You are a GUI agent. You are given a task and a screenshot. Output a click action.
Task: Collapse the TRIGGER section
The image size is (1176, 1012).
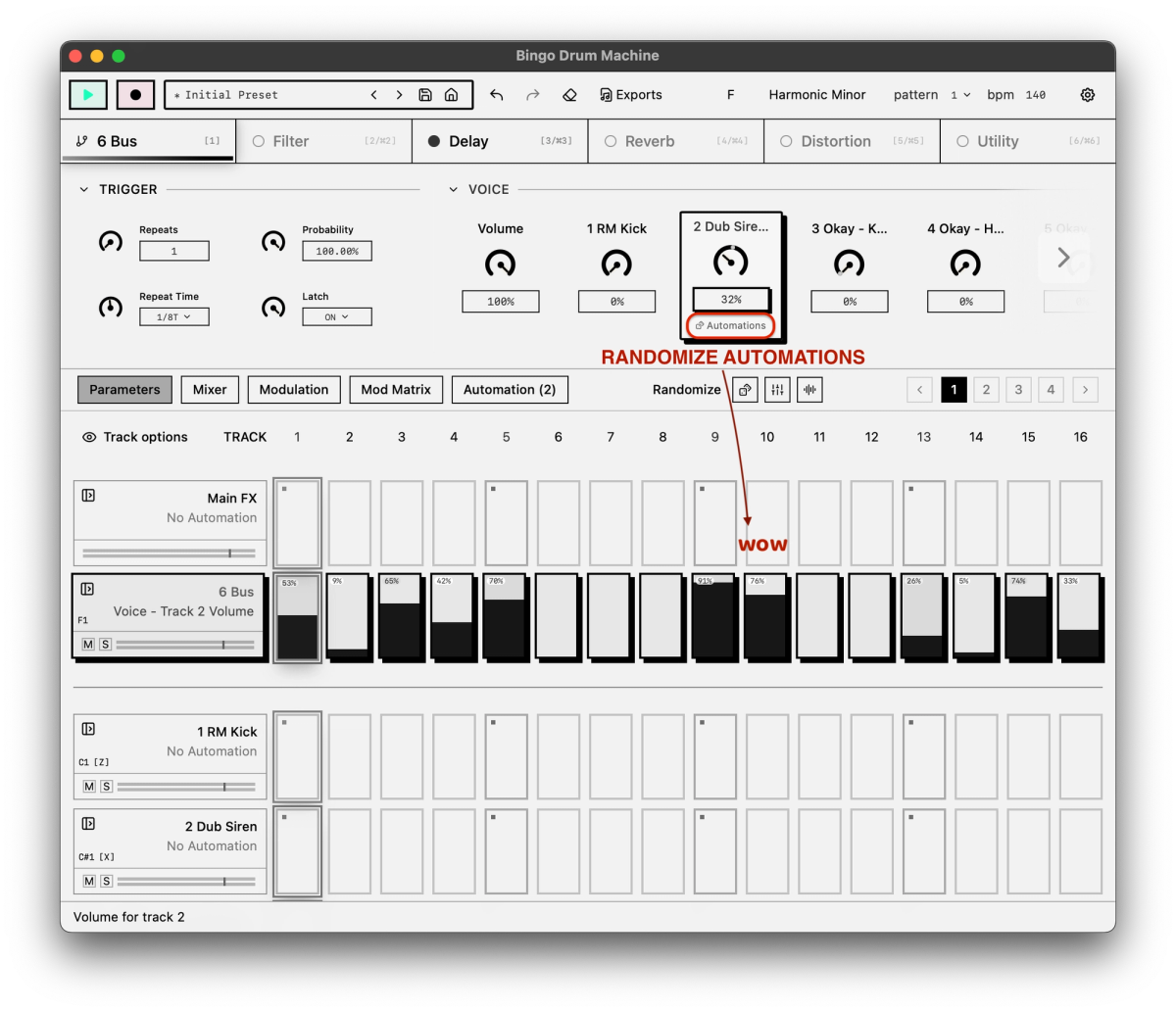pyautogui.click(x=83, y=188)
